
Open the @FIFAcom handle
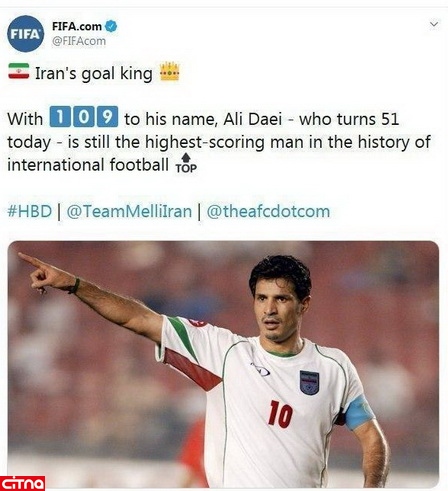click(78, 41)
